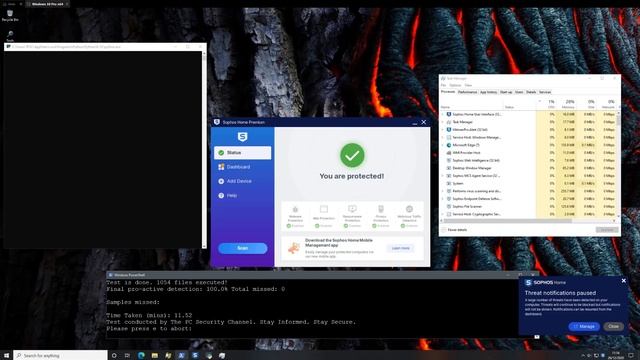
Task: Expand Service Host: Windows Manager row
Action: point(442,138)
